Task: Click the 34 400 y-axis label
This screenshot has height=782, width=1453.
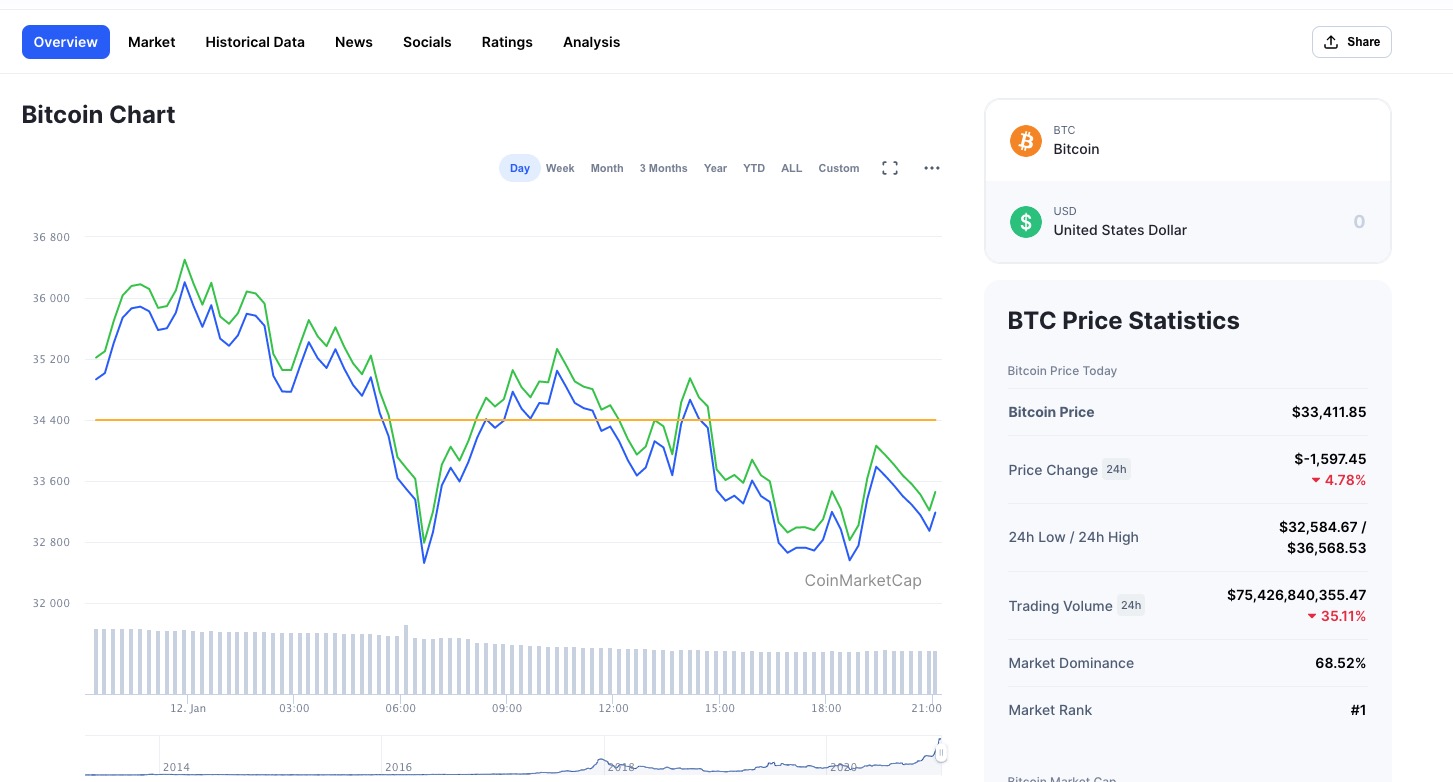Action: pyautogui.click(x=52, y=420)
